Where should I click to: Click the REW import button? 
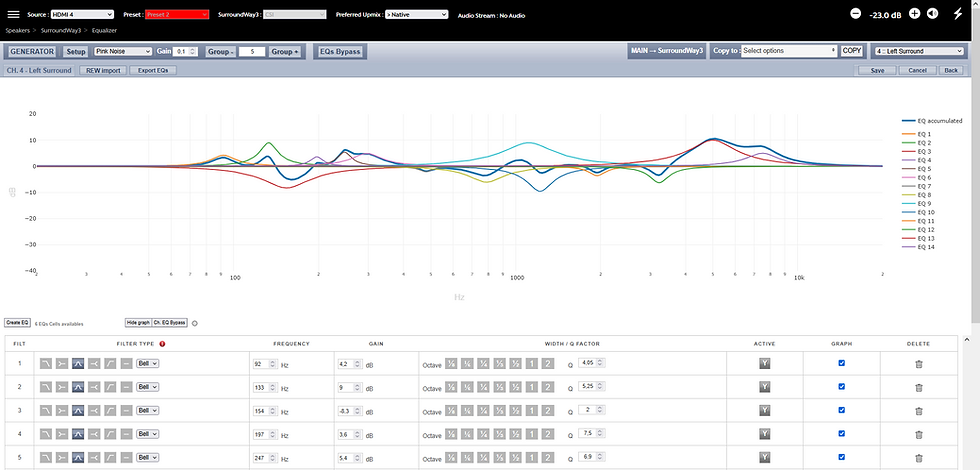click(103, 71)
